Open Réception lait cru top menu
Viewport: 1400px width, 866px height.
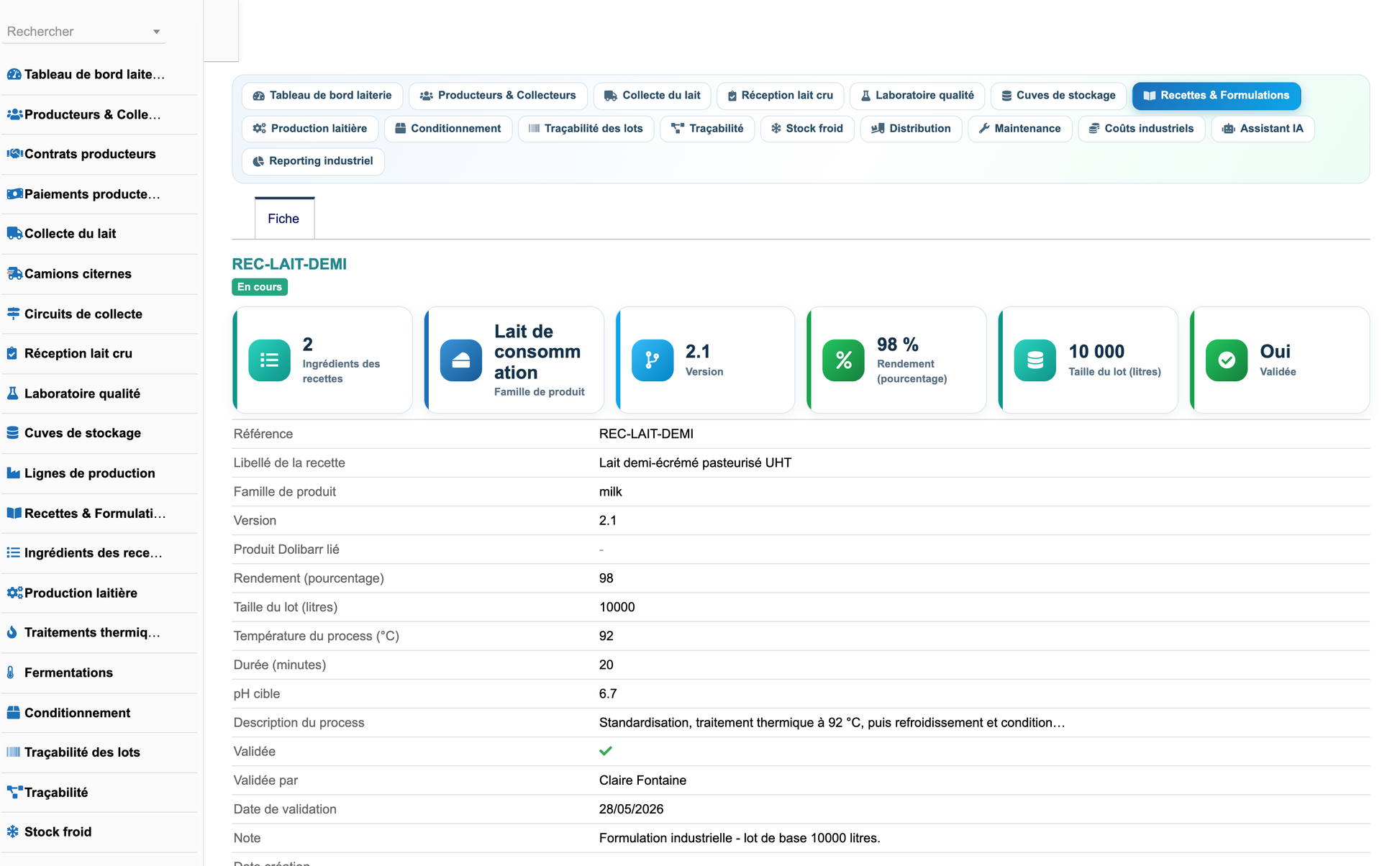point(781,96)
